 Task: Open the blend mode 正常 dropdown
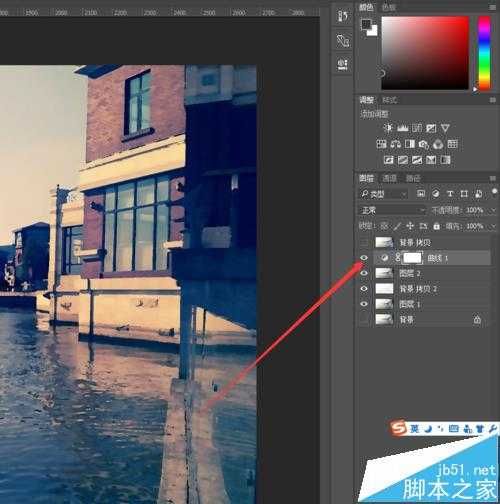[393, 210]
